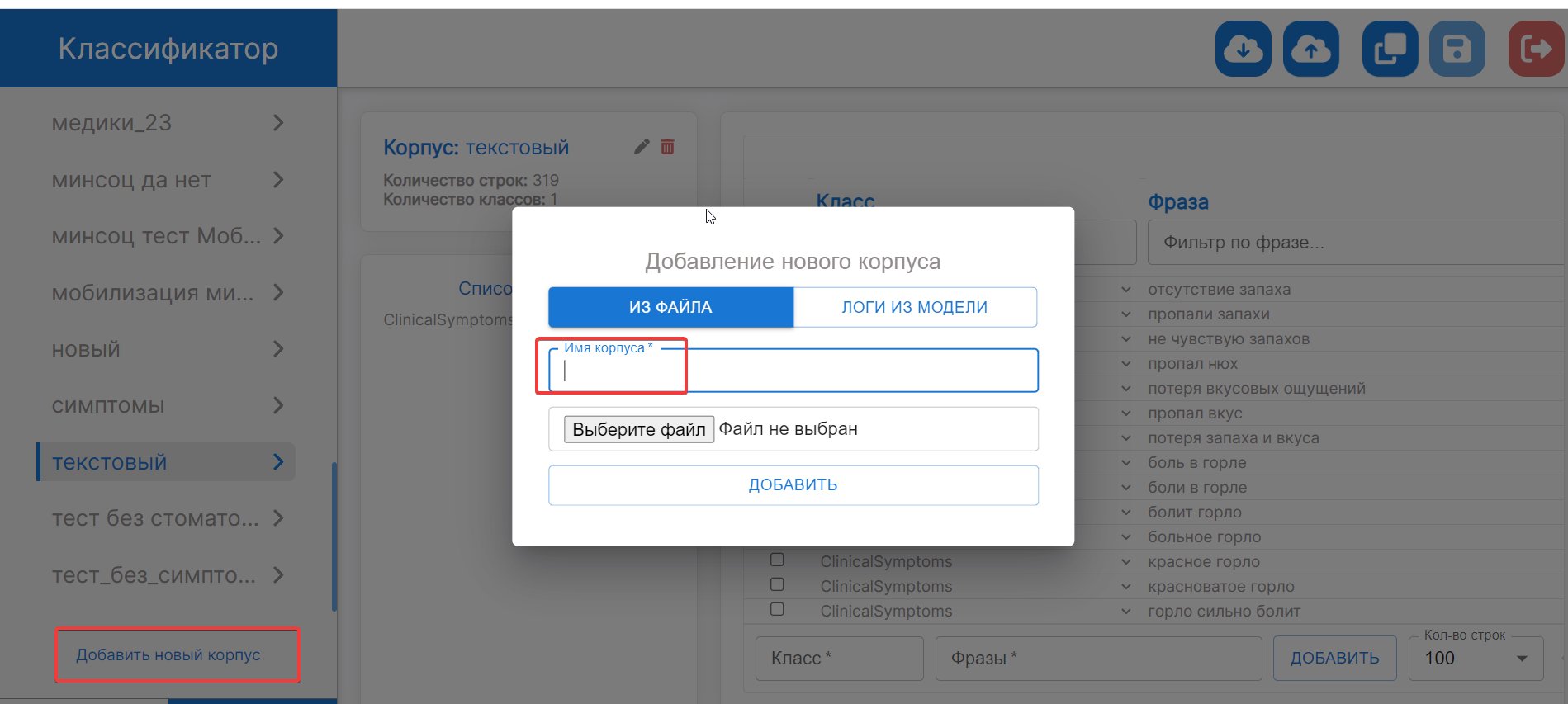Click the pencil edit icon for corpus

(642, 147)
